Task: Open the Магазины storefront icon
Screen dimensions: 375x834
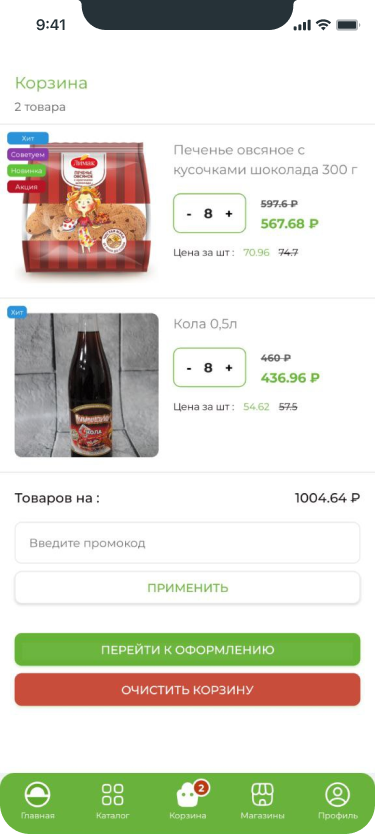Action: 262,795
